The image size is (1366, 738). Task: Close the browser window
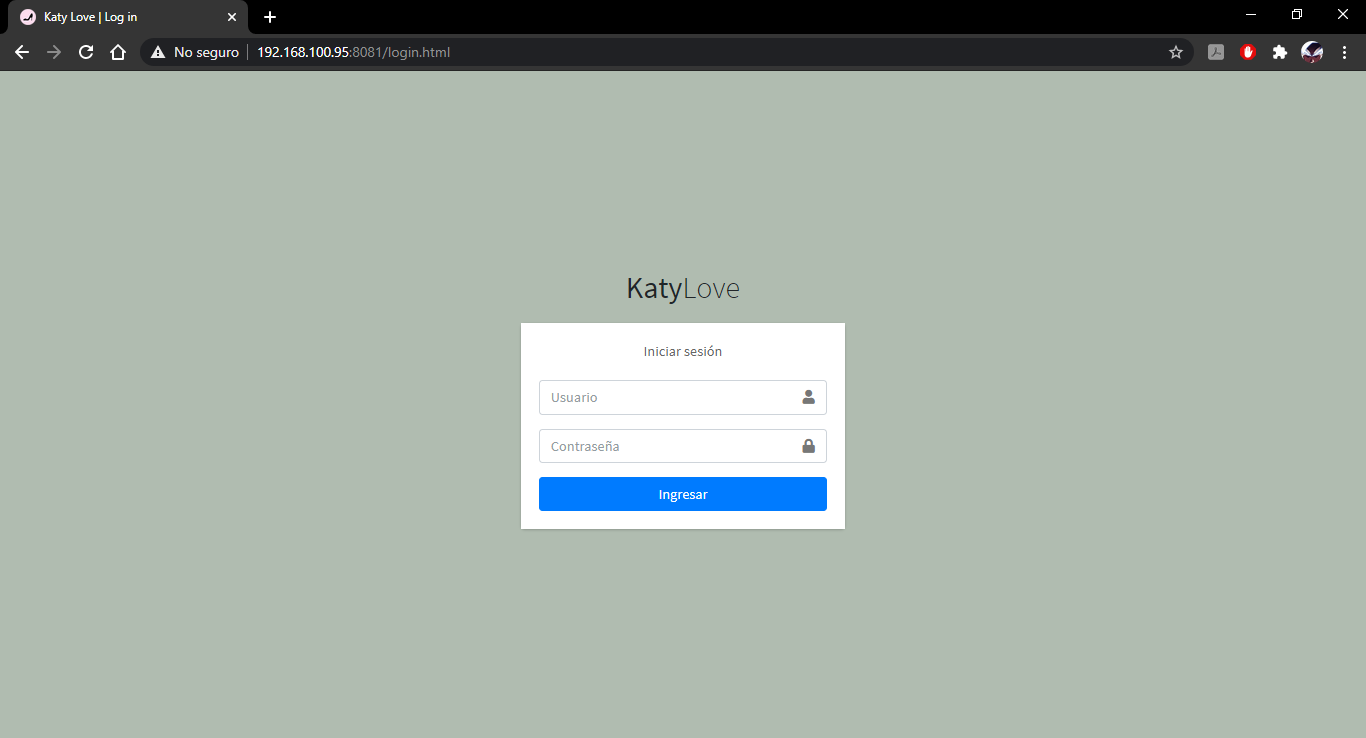pyautogui.click(x=1343, y=15)
